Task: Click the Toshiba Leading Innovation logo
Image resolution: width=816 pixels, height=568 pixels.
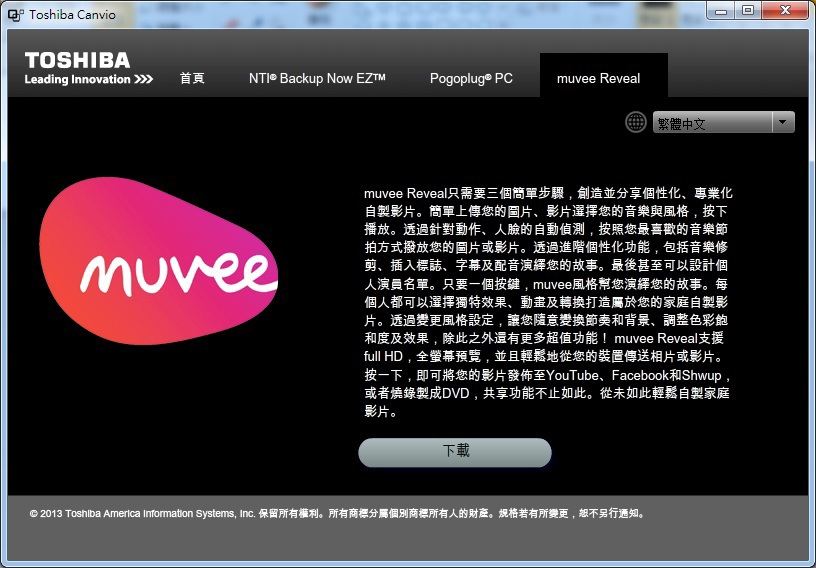Action: [88, 68]
